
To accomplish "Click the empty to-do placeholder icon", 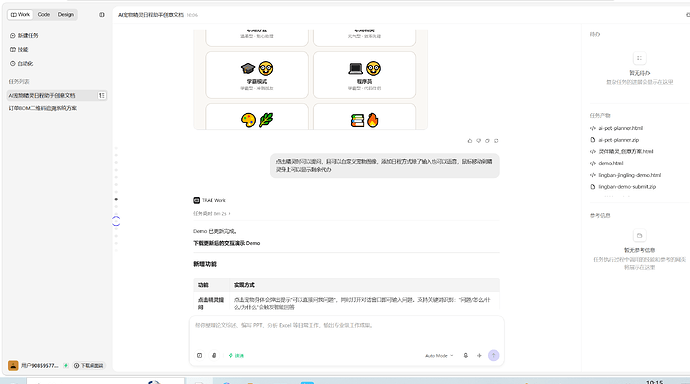I will 639,58.
